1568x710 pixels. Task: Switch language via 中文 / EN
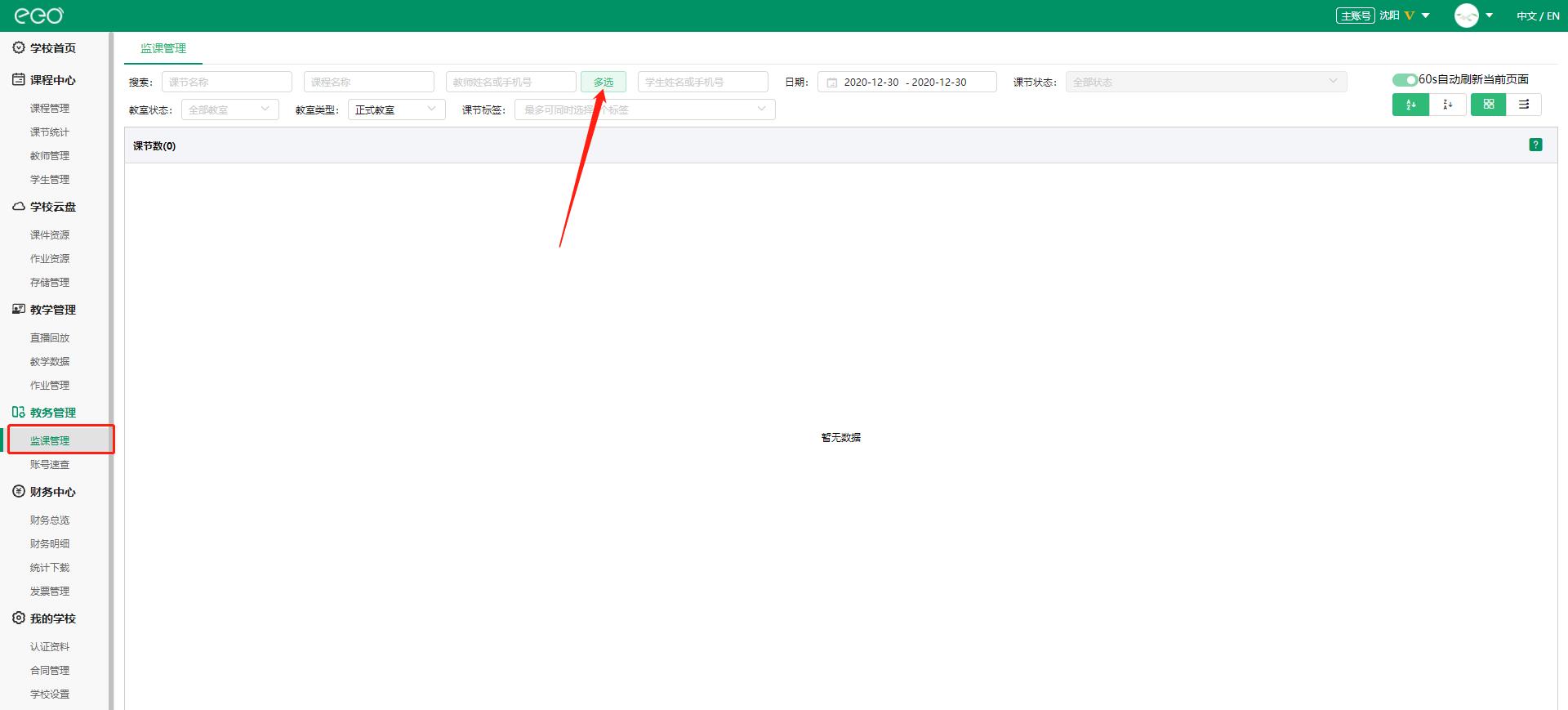tap(1538, 16)
